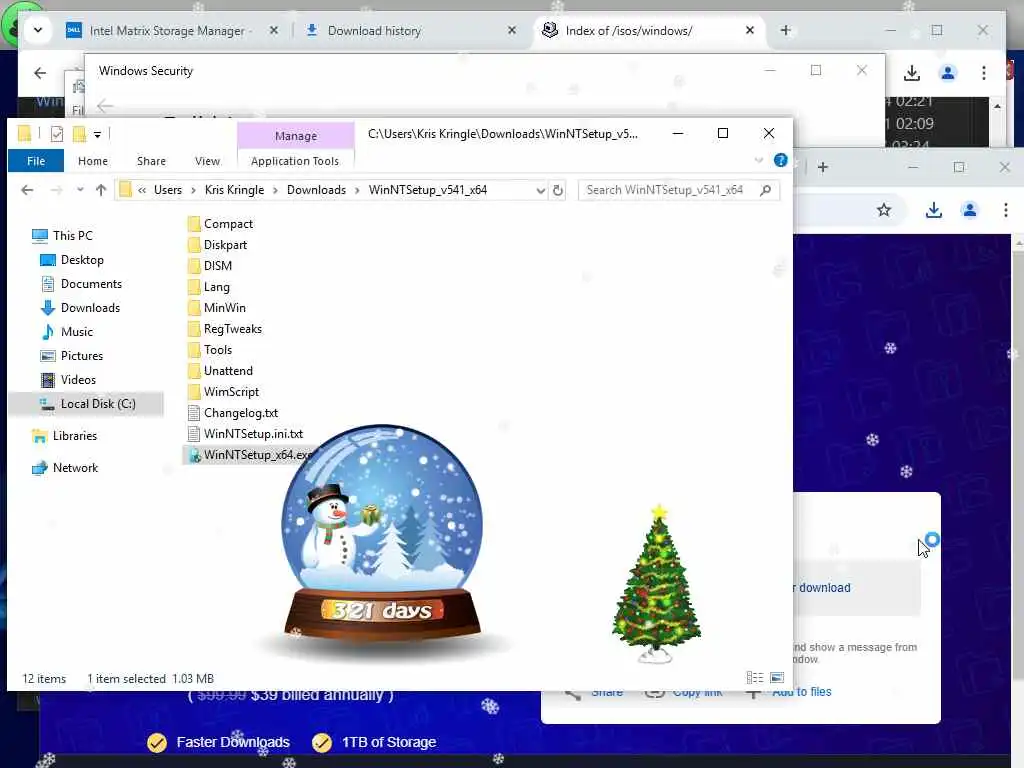The image size is (1024, 768).
Task: Open the DISM folder
Action: pyautogui.click(x=210, y=266)
